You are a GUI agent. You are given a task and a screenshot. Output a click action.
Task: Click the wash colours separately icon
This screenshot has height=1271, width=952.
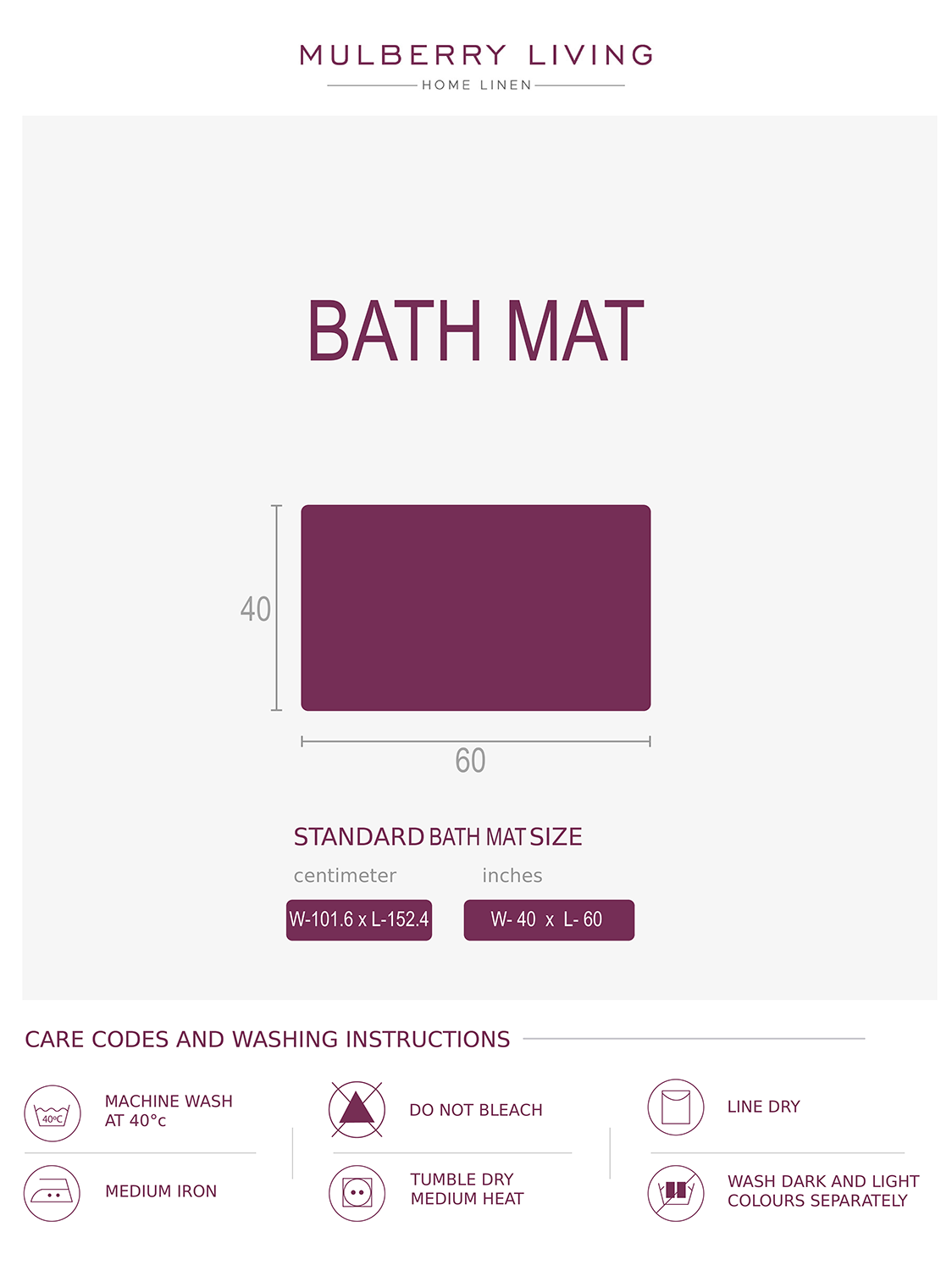676,1193
